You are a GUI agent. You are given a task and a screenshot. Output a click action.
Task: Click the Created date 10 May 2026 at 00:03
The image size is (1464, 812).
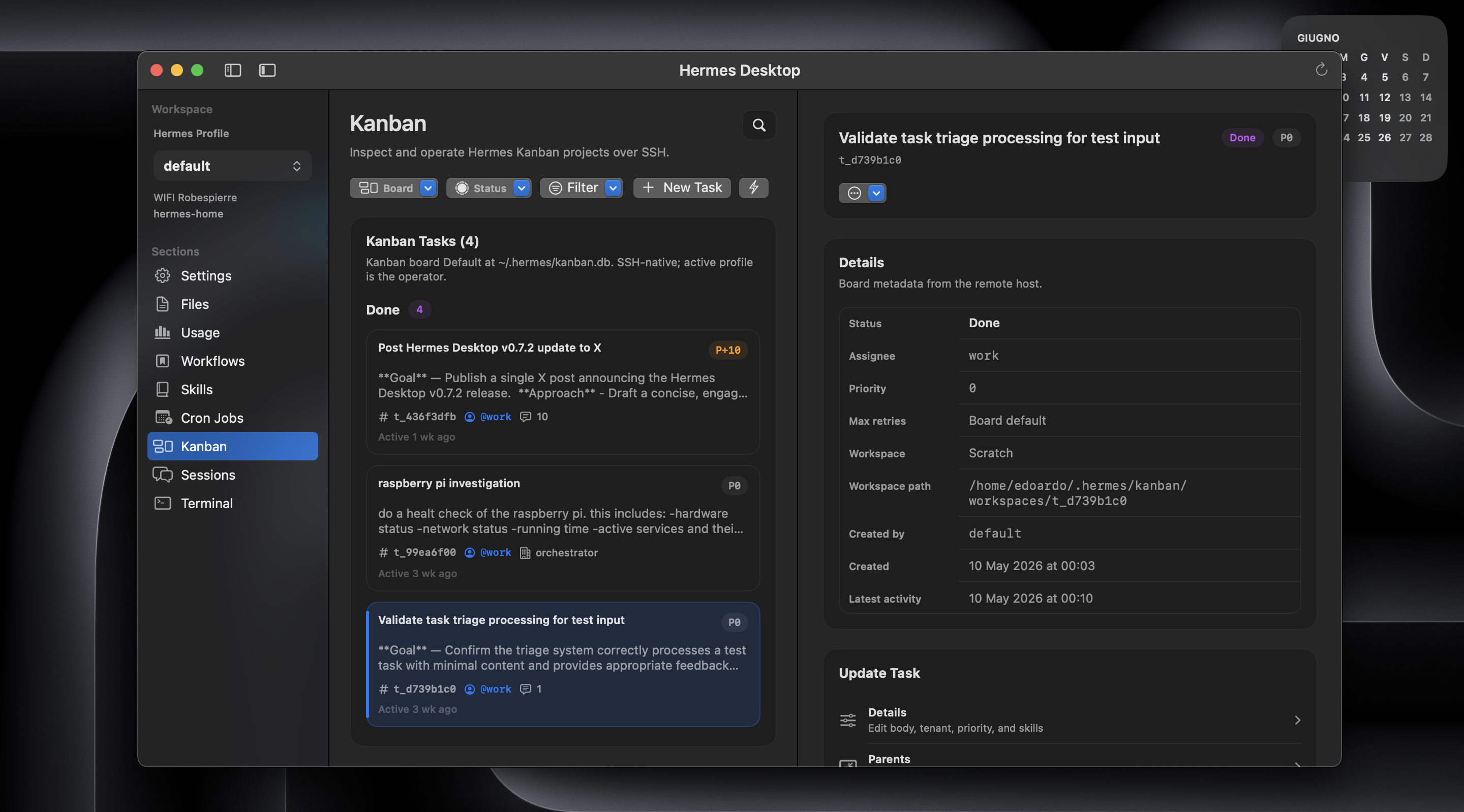pyautogui.click(x=1031, y=566)
